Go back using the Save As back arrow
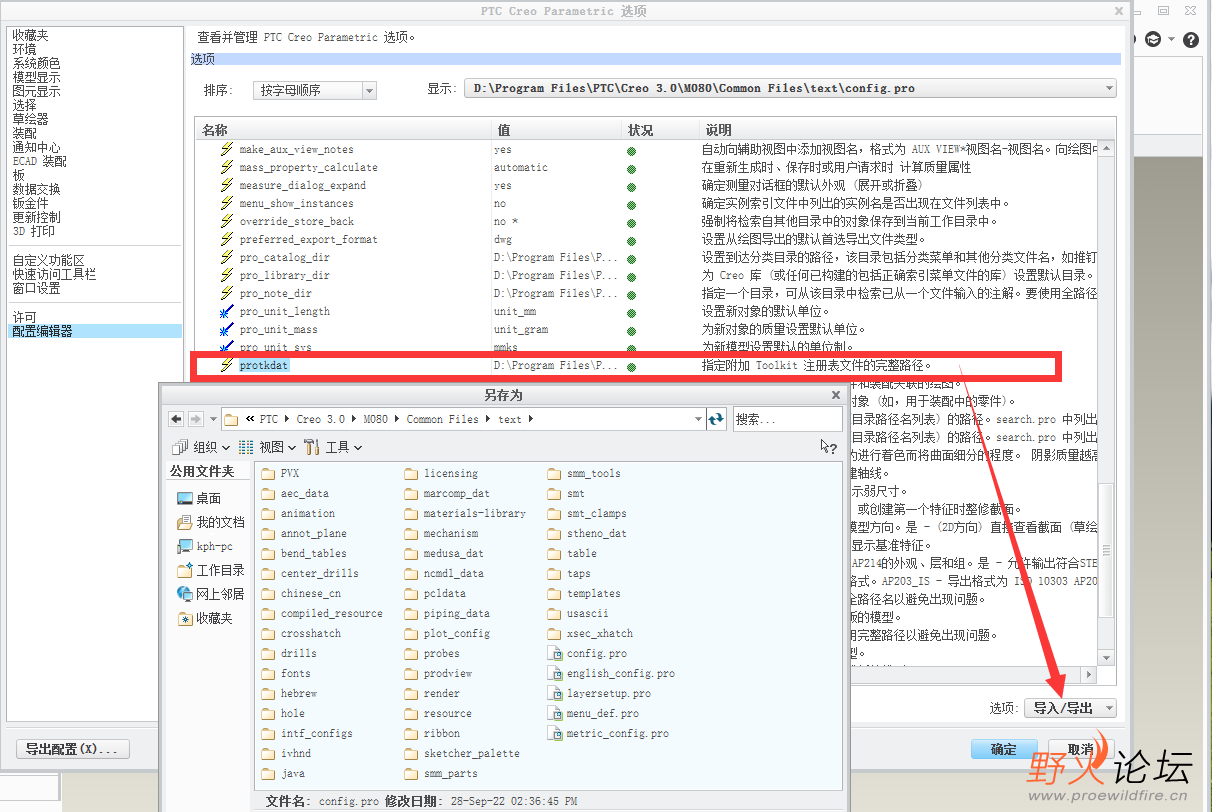The height and width of the screenshot is (812, 1212). pyautogui.click(x=177, y=419)
